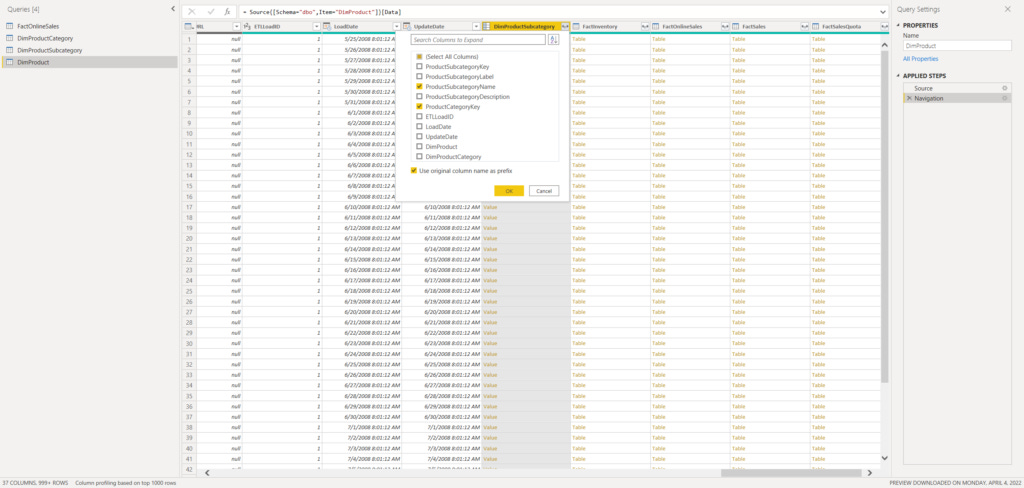The height and width of the screenshot is (488, 1024).
Task: Open the Navigation step settings gear
Action: click(x=1004, y=98)
